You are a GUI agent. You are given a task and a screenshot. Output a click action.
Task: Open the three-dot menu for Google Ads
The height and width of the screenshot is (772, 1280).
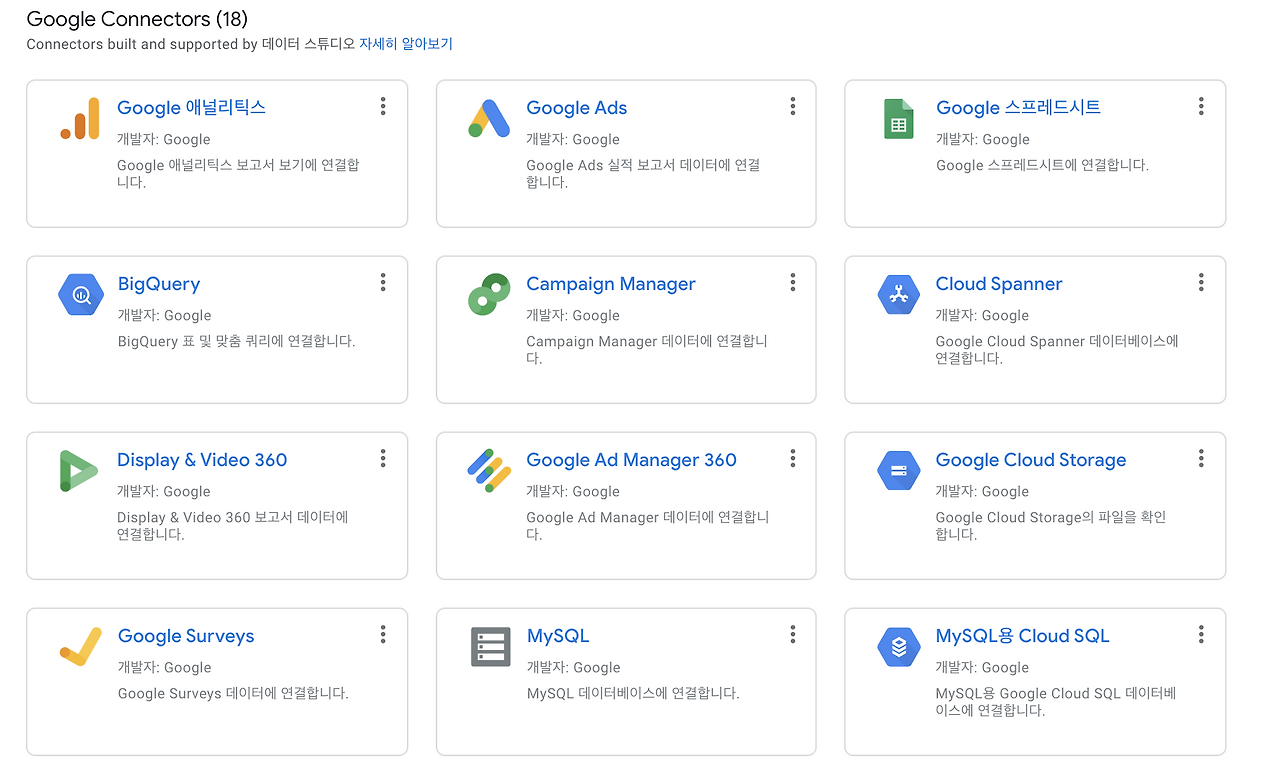(x=793, y=106)
